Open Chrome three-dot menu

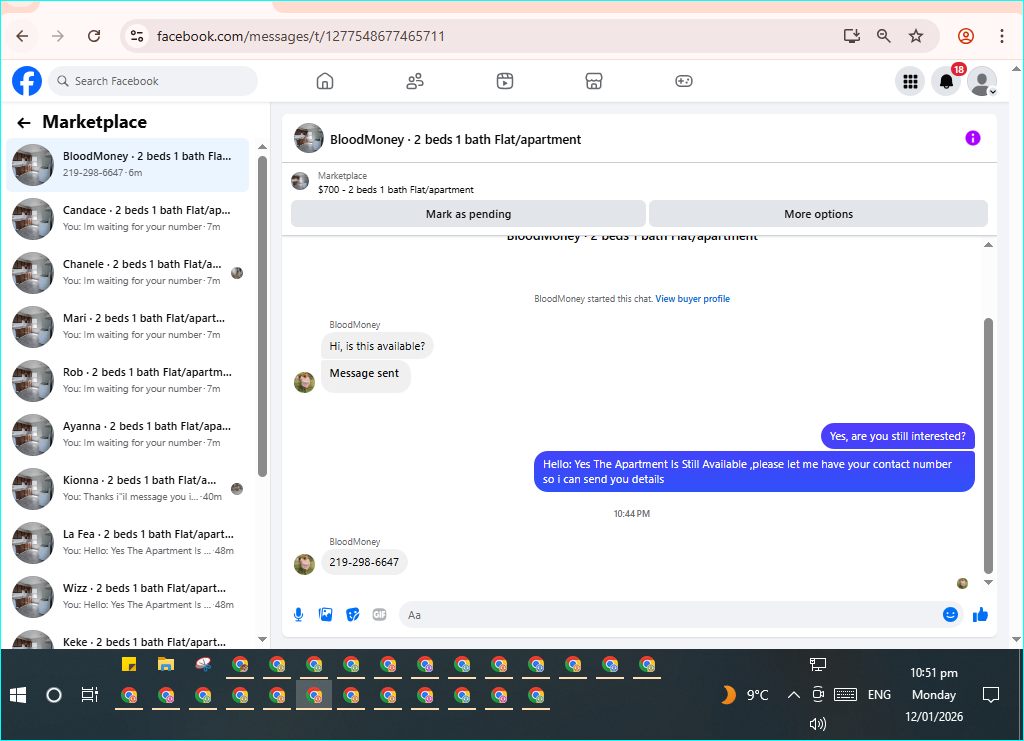click(1001, 36)
